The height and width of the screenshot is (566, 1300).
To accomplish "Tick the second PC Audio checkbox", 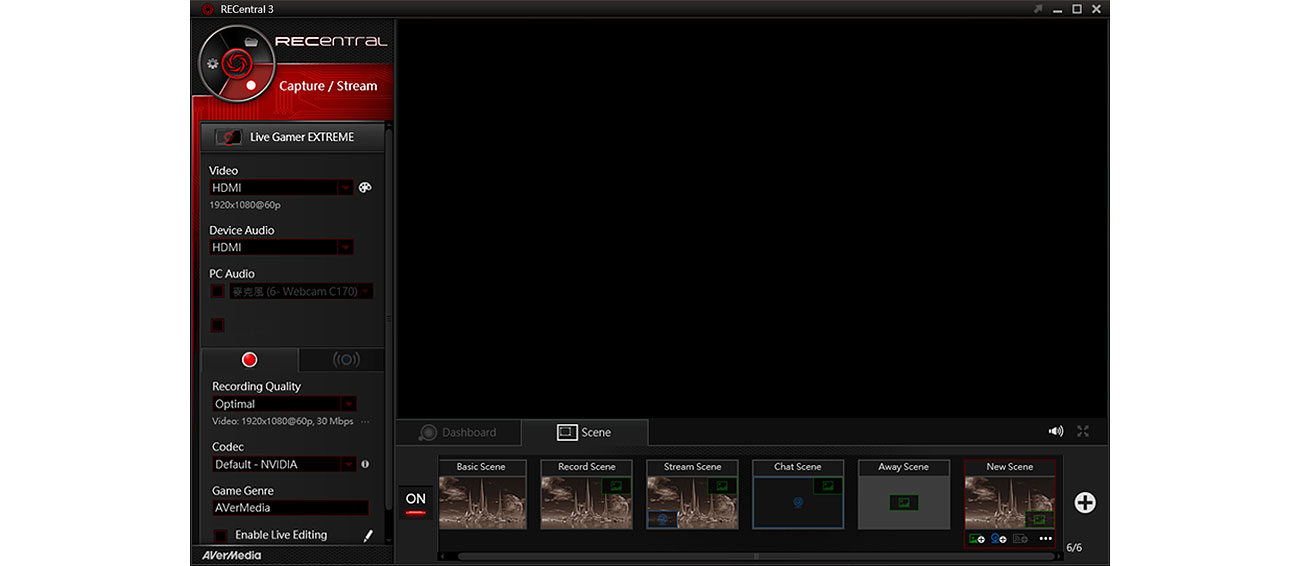I will coord(217,325).
